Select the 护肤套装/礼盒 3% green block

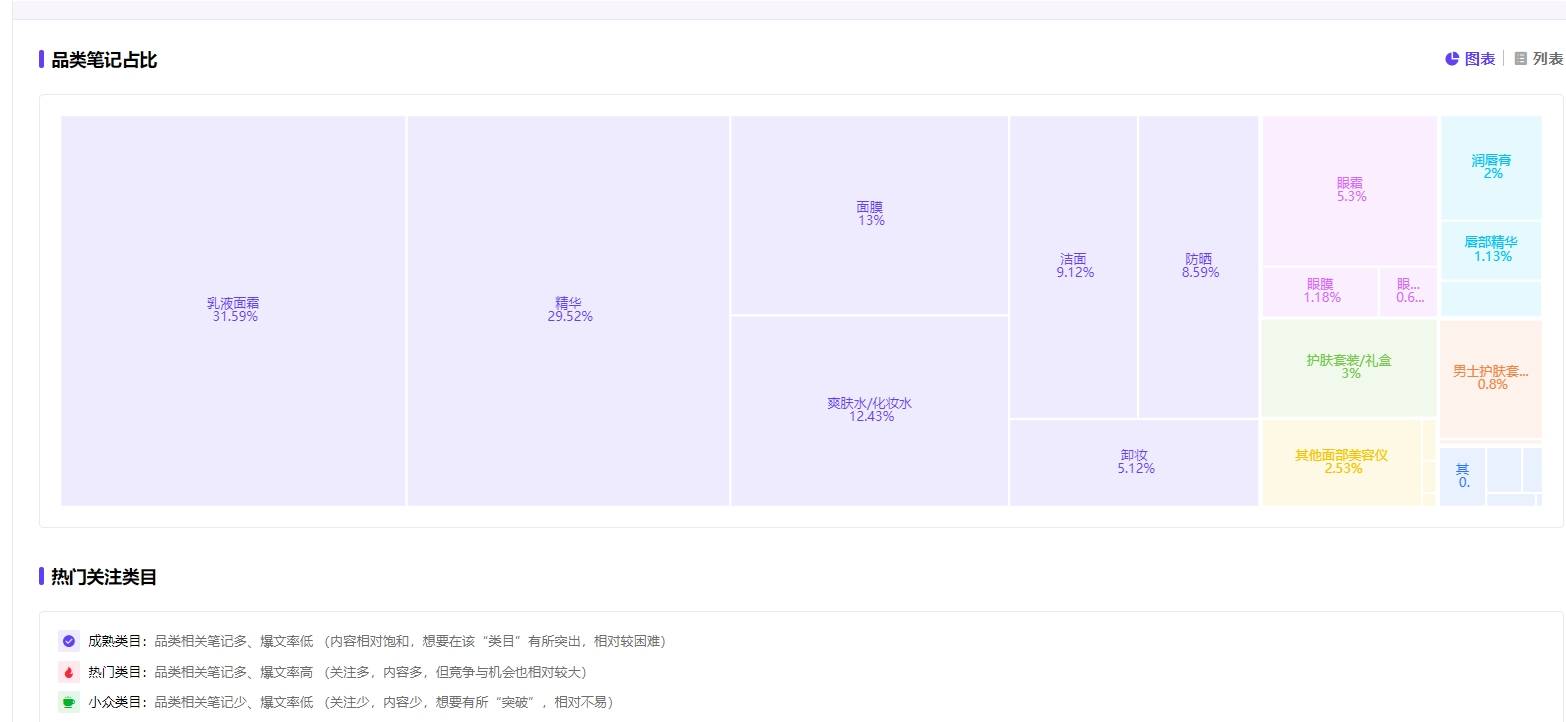(1349, 368)
